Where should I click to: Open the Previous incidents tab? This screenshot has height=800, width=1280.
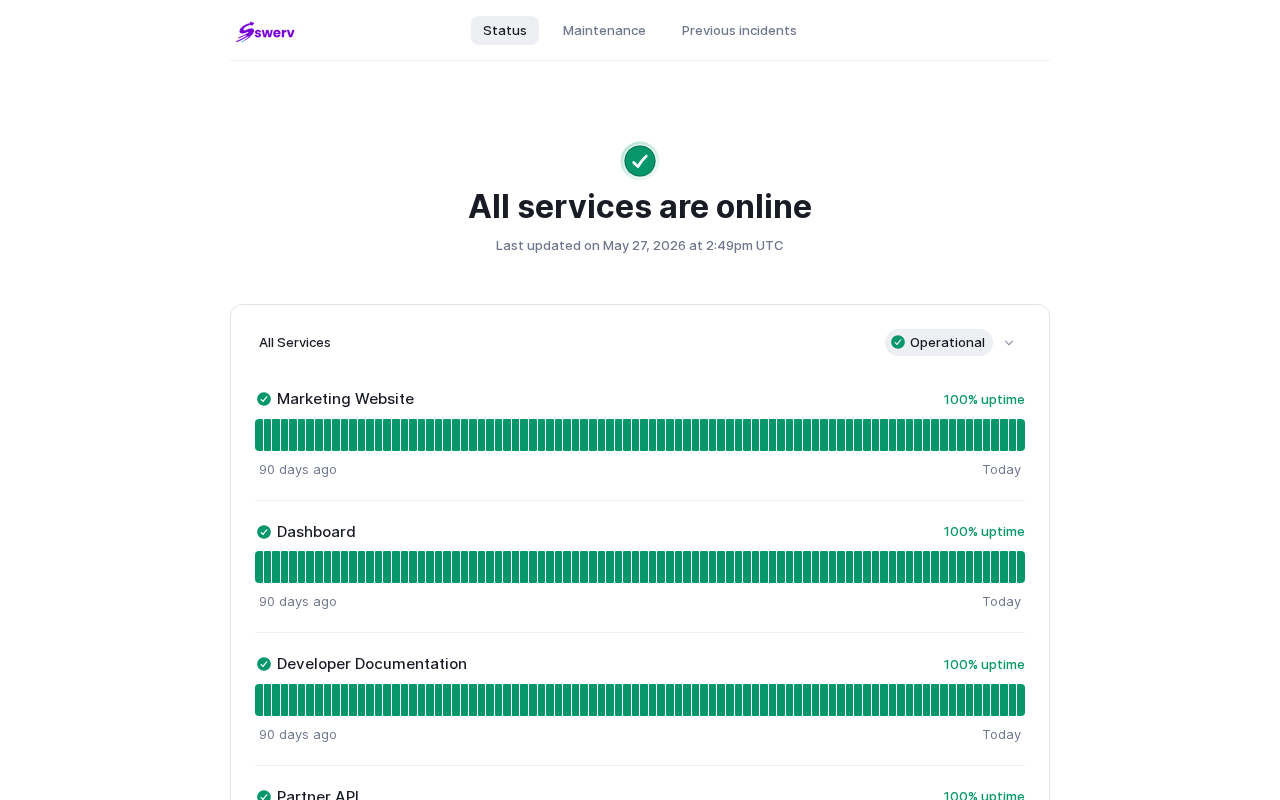pyautogui.click(x=739, y=30)
